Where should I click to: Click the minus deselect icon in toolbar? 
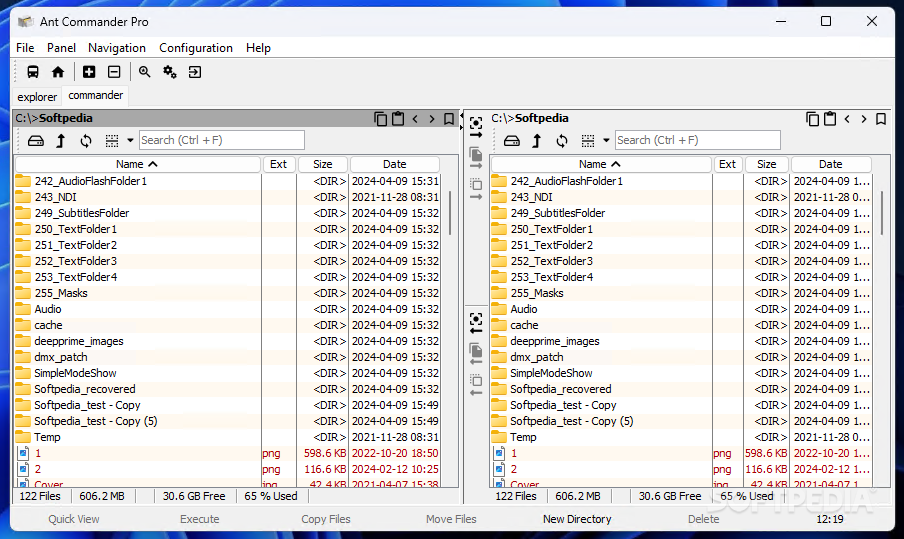[114, 72]
